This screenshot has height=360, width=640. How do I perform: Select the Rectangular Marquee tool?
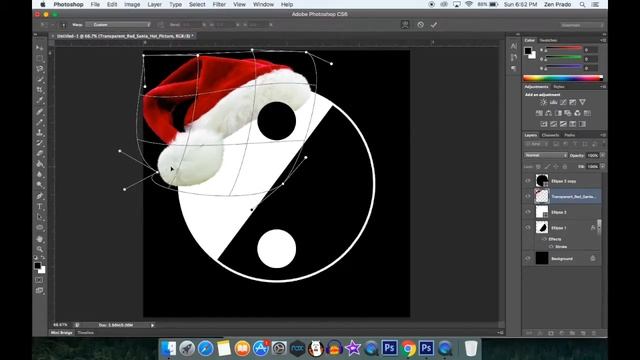pos(40,59)
